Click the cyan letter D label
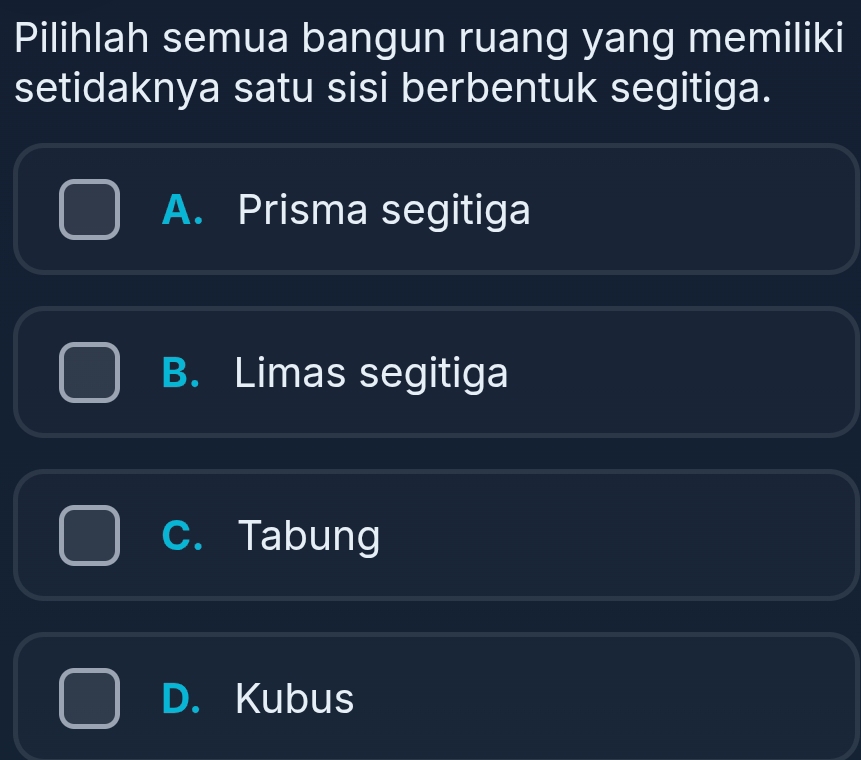The image size is (861, 760). point(177,699)
